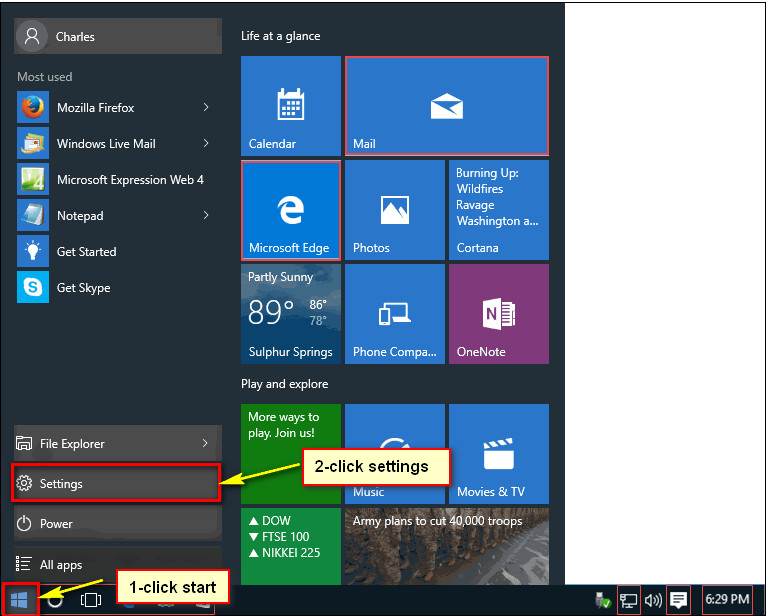Click the 'Most used' label

point(45,77)
